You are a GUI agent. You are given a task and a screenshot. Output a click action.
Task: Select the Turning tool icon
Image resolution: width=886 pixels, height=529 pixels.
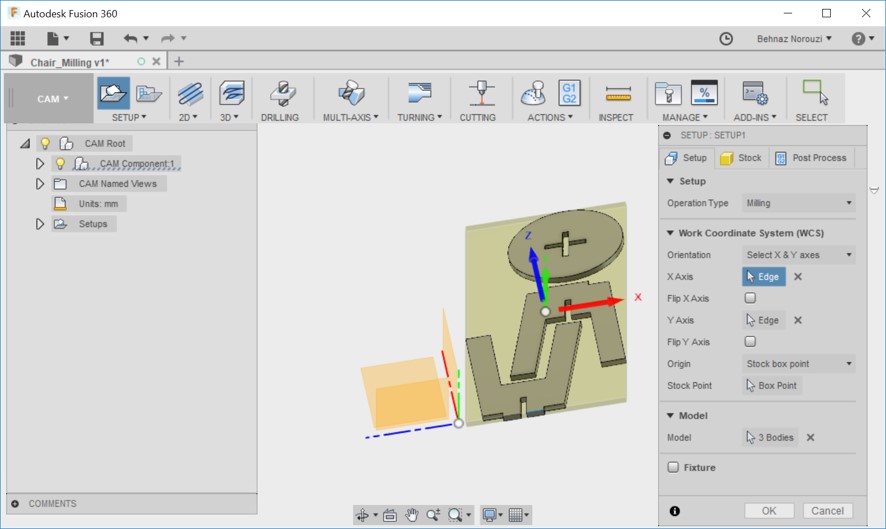coord(419,93)
